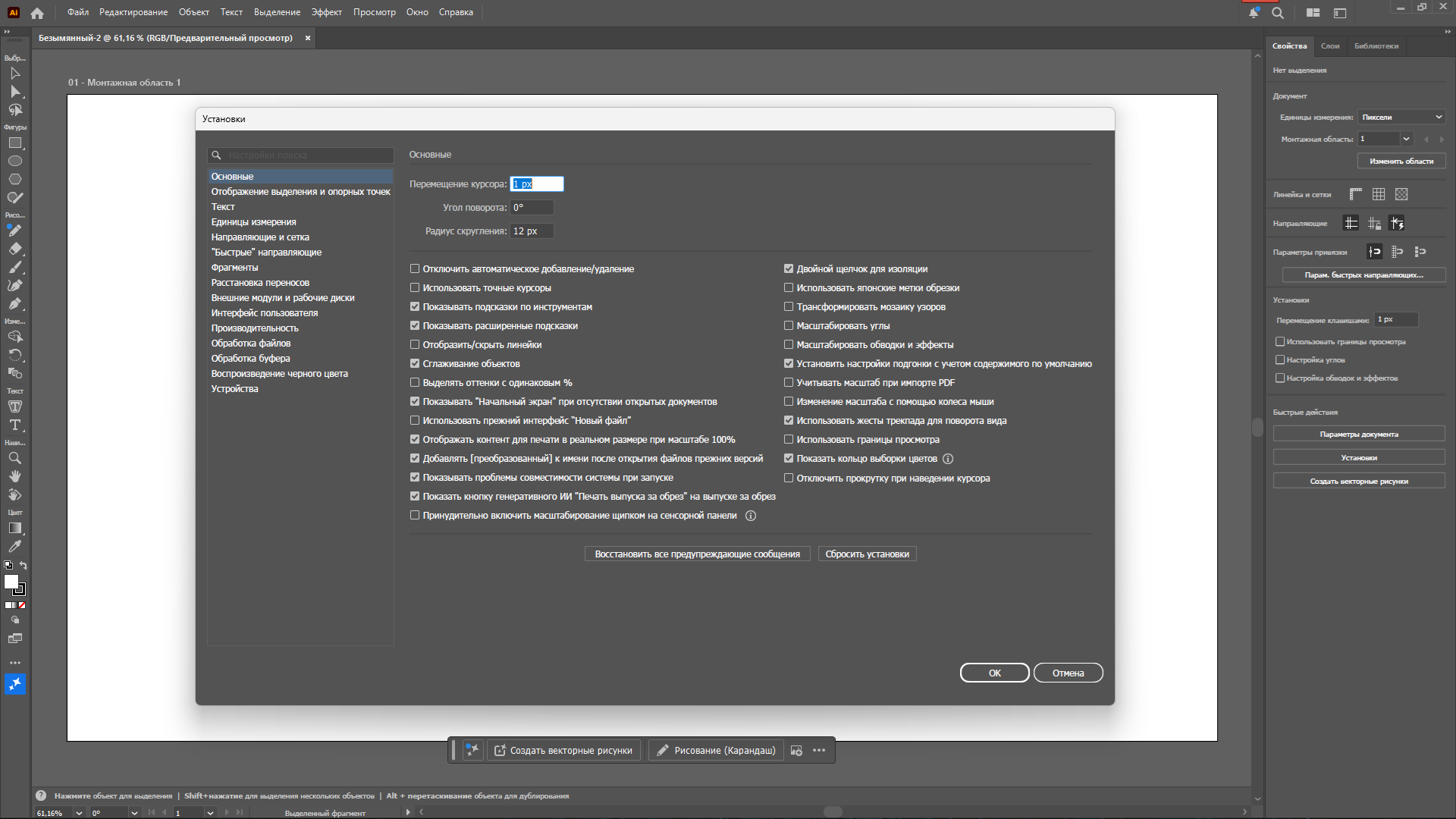Select the Hand tool
This screenshot has height=819, width=1456.
pos(14,477)
